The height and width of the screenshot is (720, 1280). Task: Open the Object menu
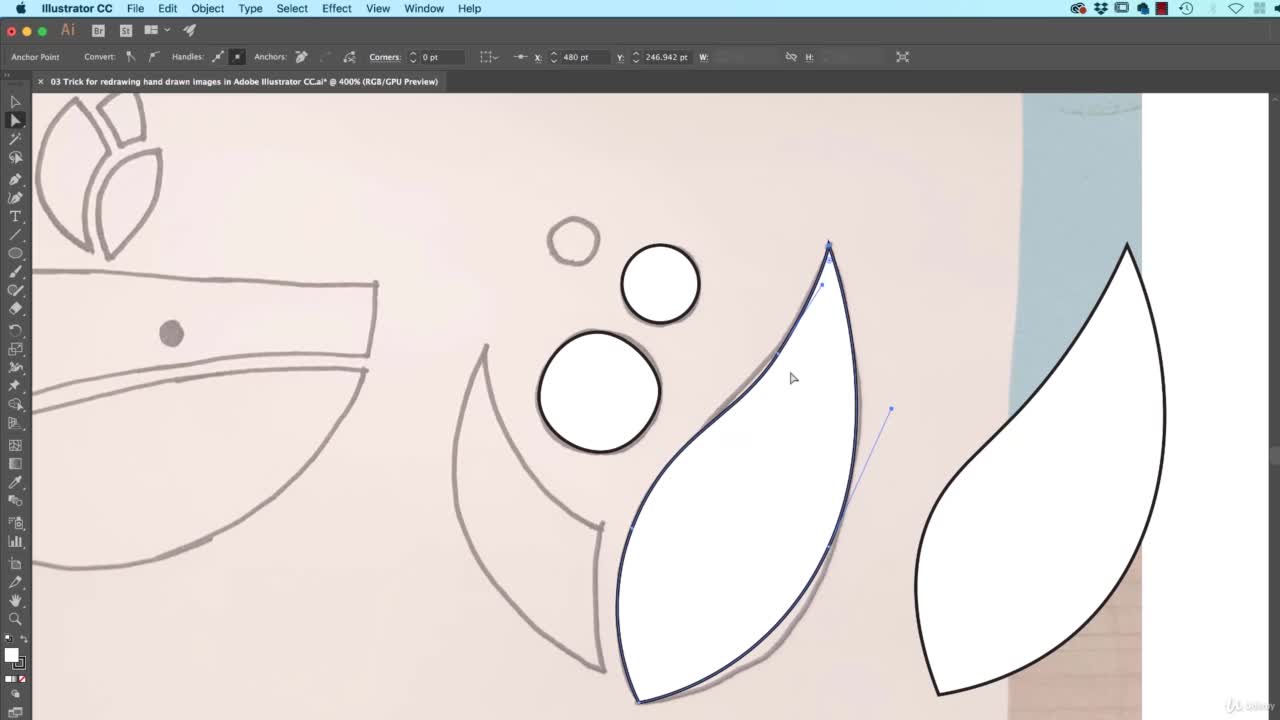(x=208, y=8)
